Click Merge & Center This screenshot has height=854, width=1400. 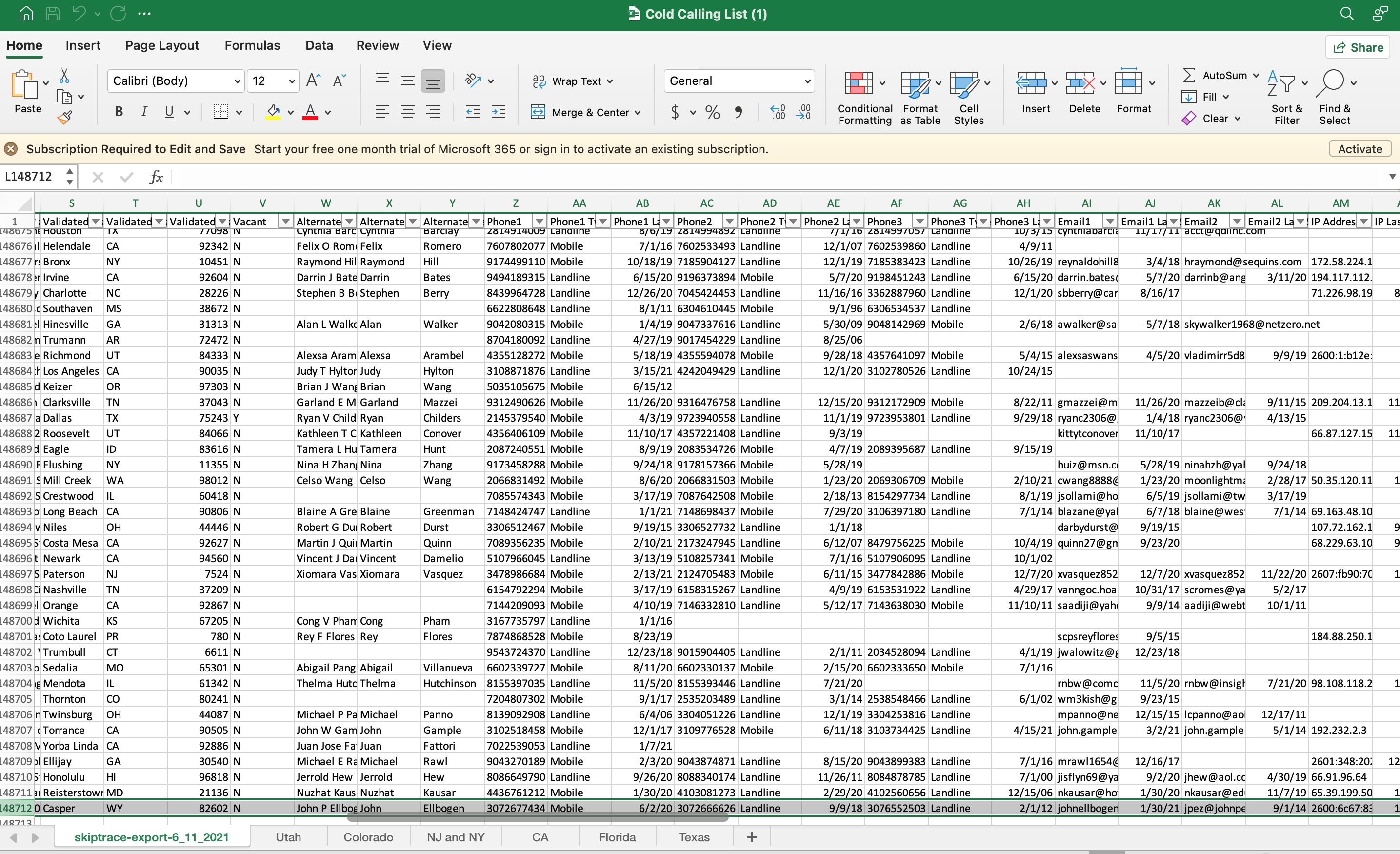coord(586,112)
